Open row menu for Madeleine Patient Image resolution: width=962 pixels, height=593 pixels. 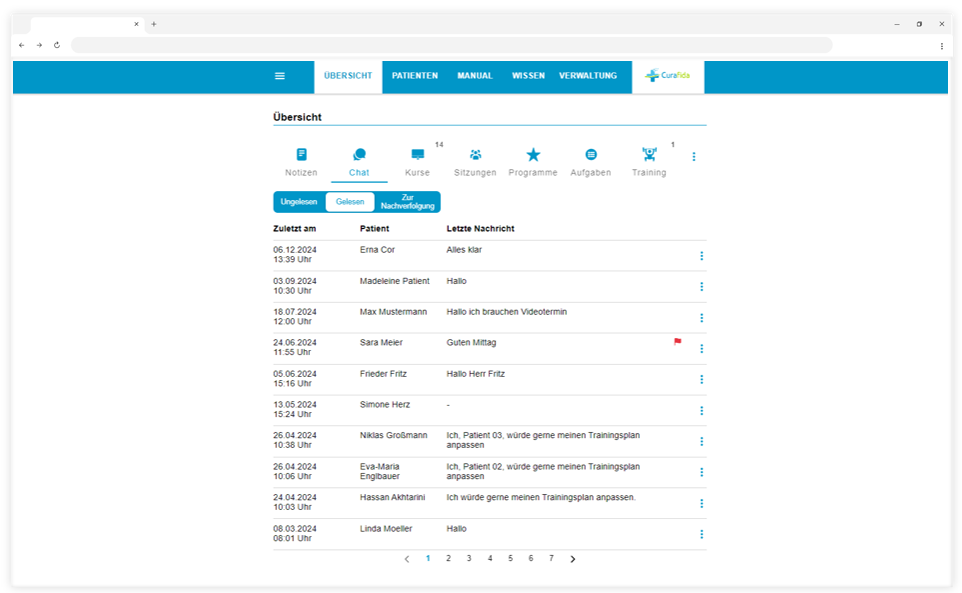pyautogui.click(x=701, y=286)
